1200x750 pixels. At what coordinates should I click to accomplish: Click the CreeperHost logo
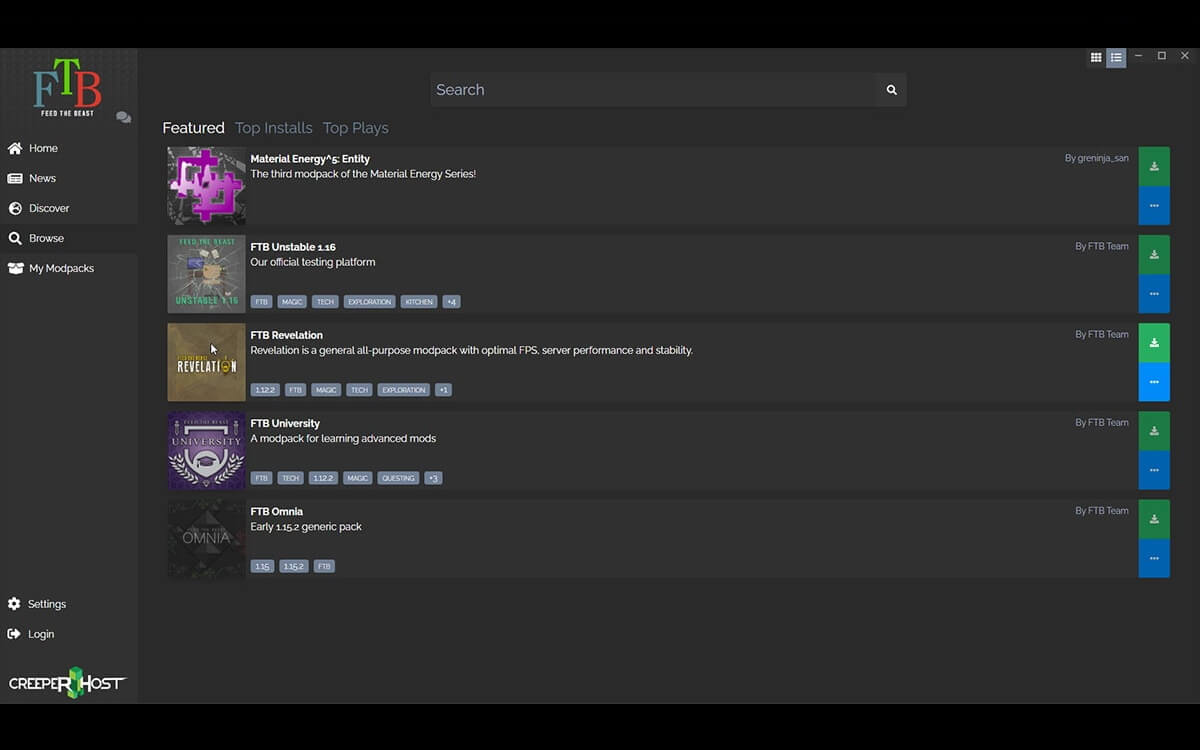68,683
